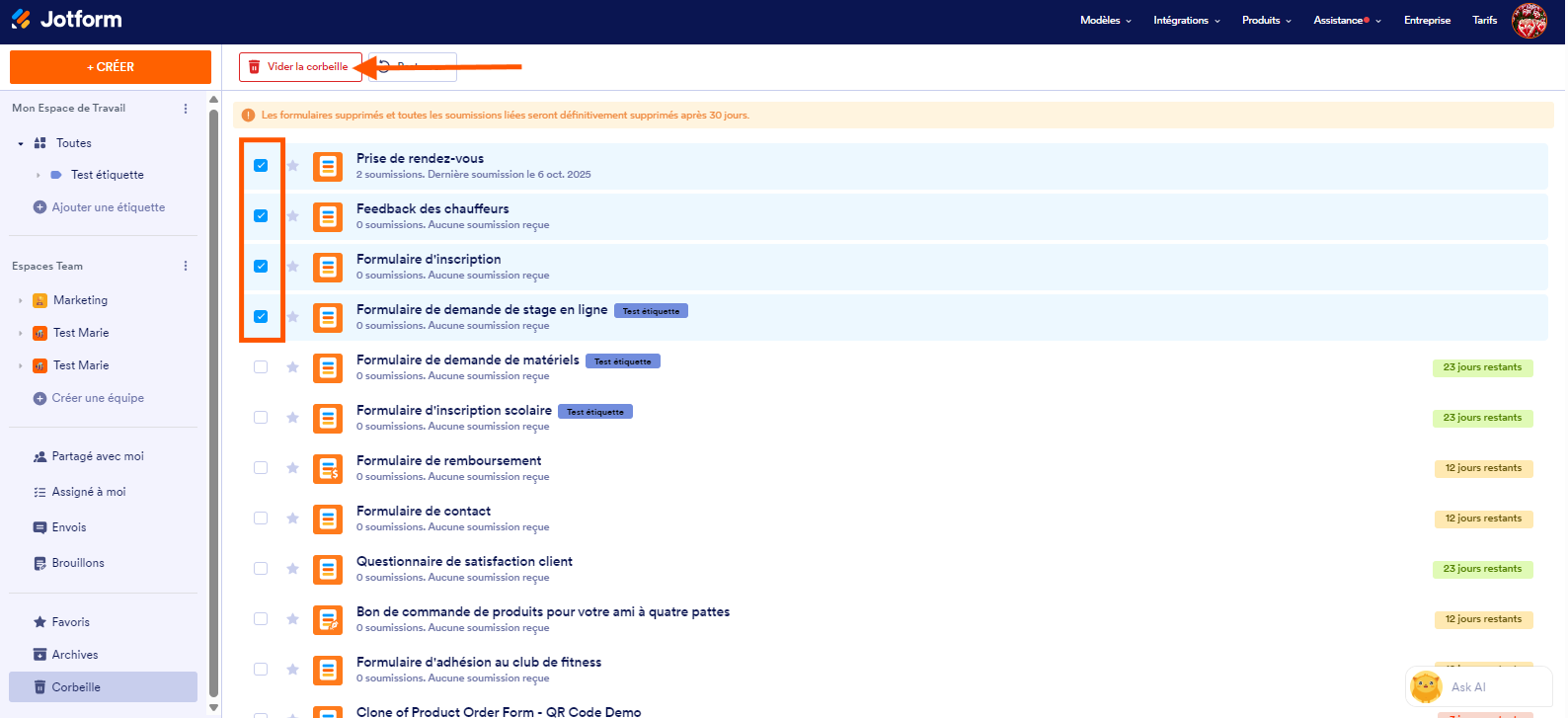The width and height of the screenshot is (1568, 718).
Task: Click the sidebar scrollbar up arrow
Action: coord(213,100)
